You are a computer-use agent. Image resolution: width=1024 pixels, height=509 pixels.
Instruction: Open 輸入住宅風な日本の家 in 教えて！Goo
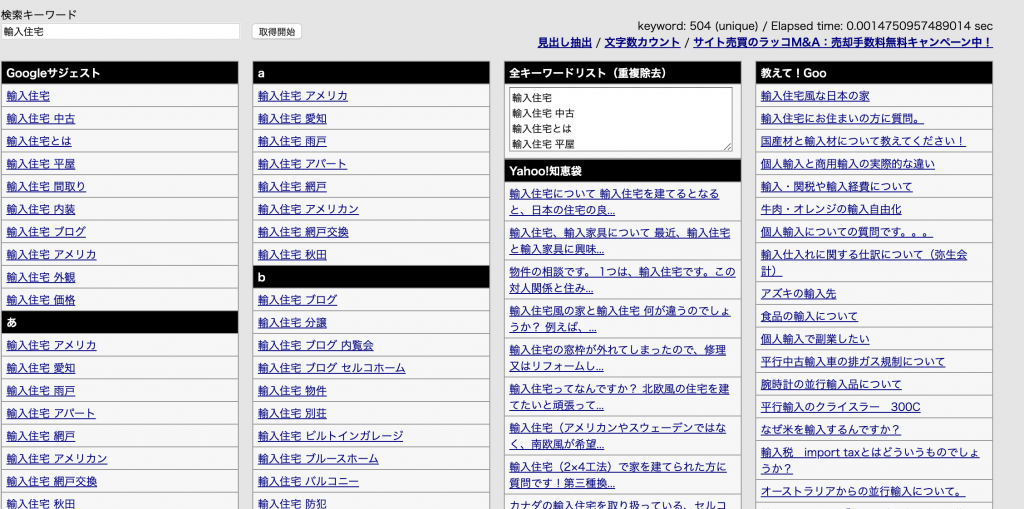(815, 96)
